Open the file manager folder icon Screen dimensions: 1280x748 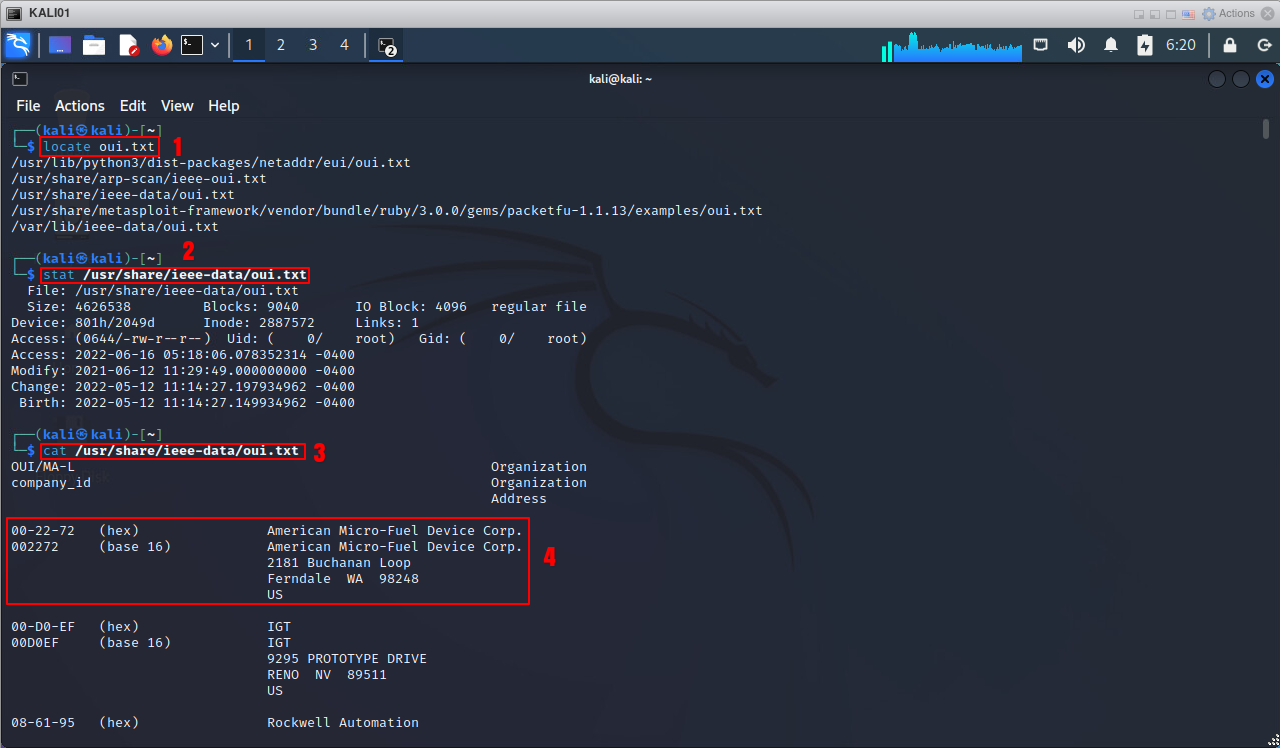click(x=94, y=45)
